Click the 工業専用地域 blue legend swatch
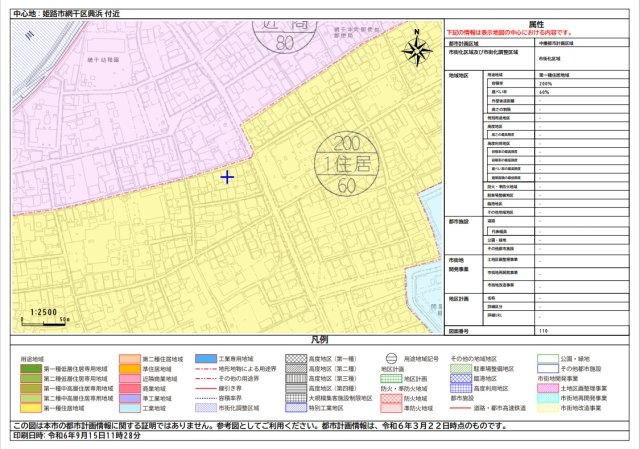640x449 pixels. click(206, 359)
